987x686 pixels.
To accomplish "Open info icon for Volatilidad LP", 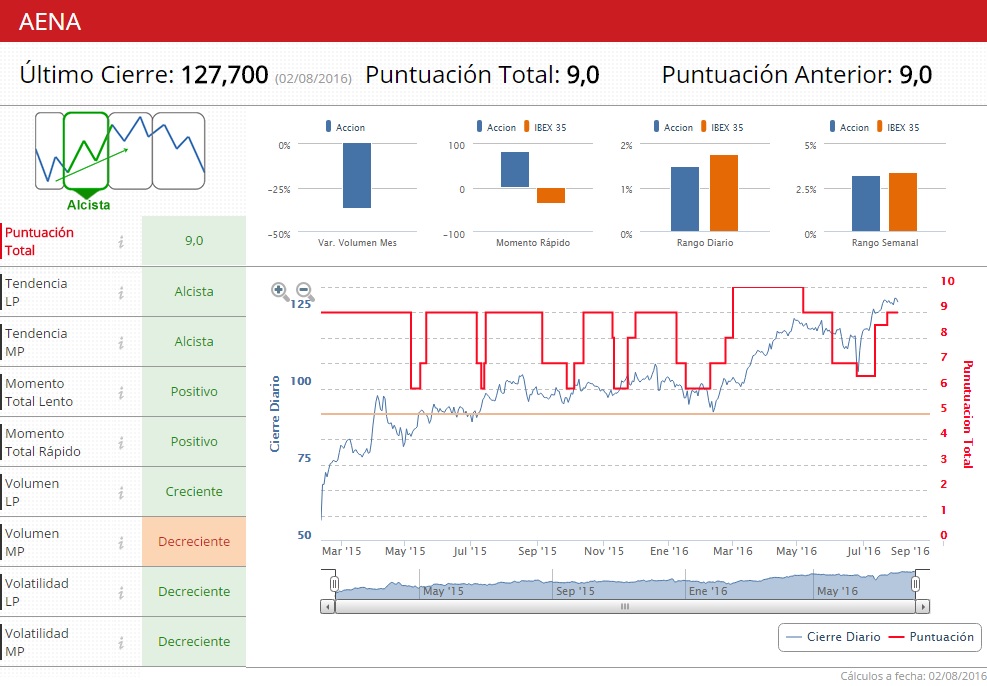I will [x=121, y=593].
